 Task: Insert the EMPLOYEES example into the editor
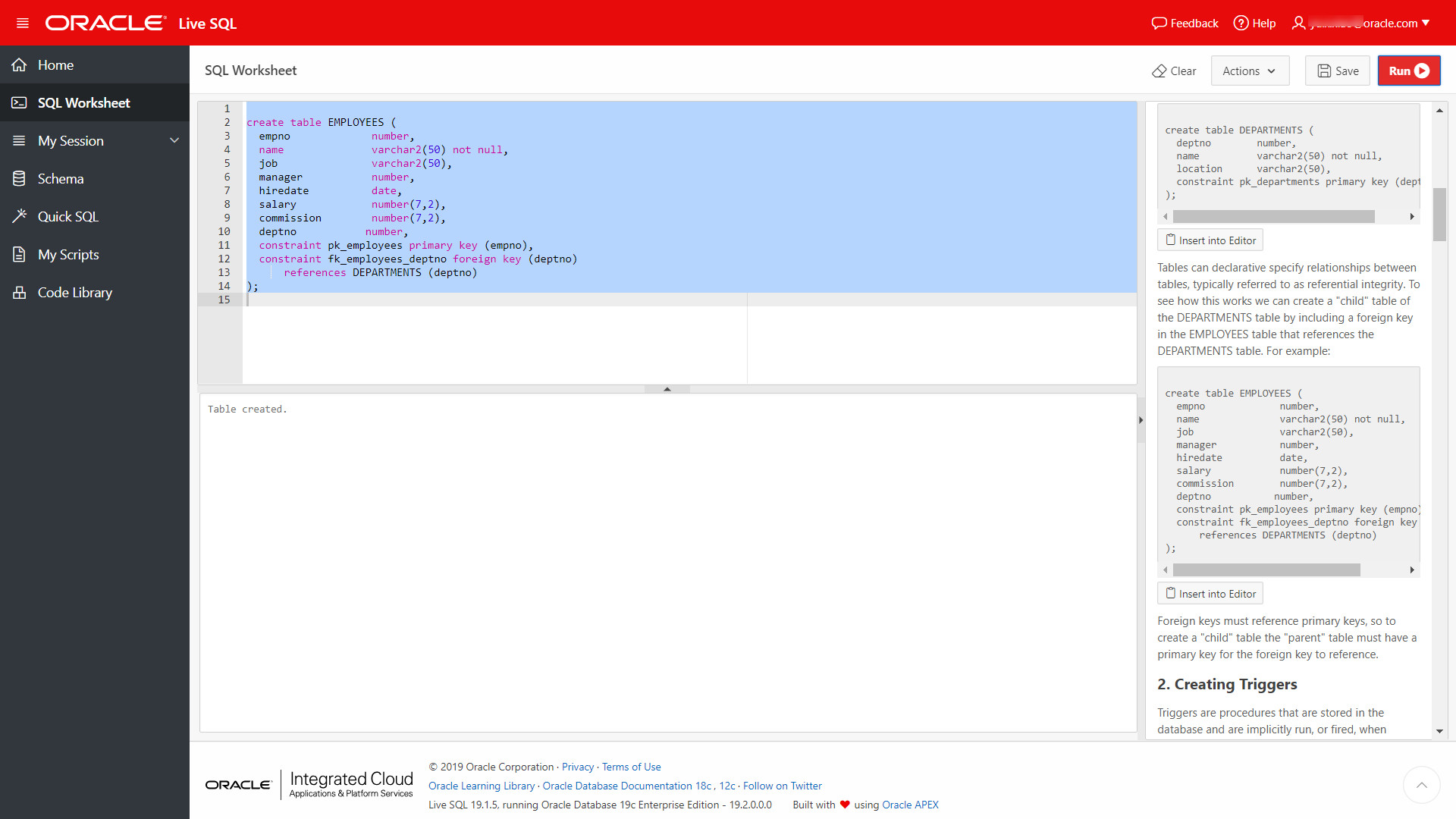1210,594
